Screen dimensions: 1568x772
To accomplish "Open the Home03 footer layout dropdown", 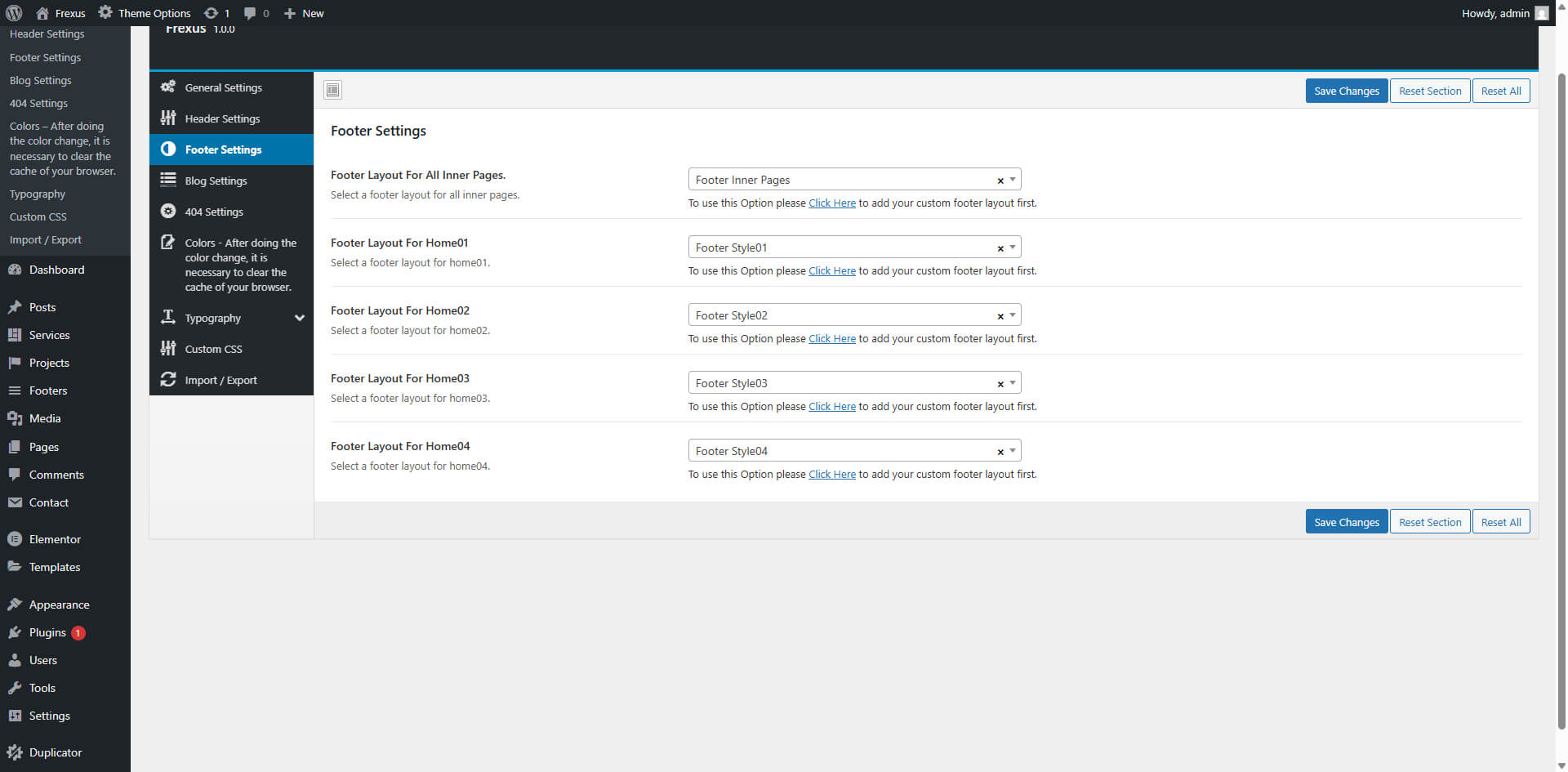I will [1013, 383].
